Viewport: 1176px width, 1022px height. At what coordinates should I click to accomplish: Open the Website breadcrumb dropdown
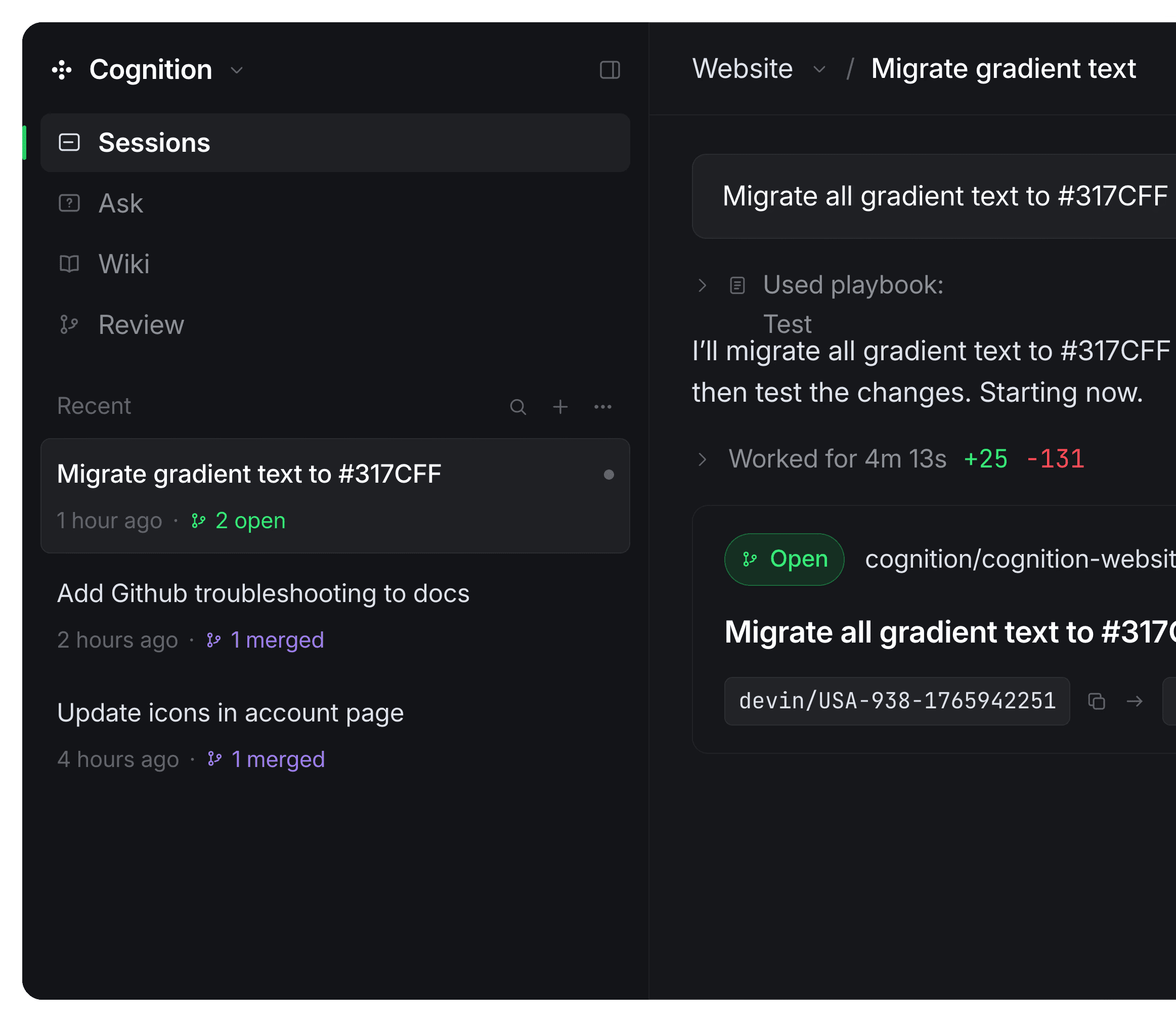(x=819, y=70)
